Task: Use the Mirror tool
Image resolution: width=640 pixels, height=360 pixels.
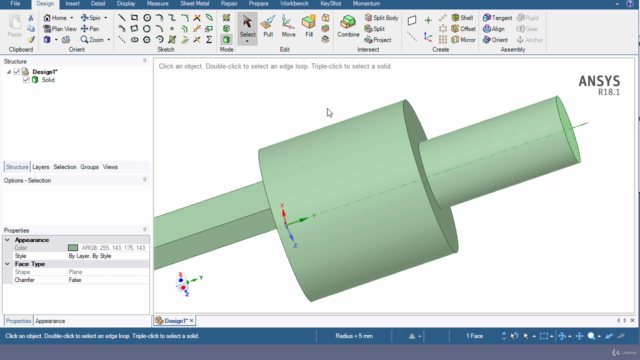Action: [463, 40]
